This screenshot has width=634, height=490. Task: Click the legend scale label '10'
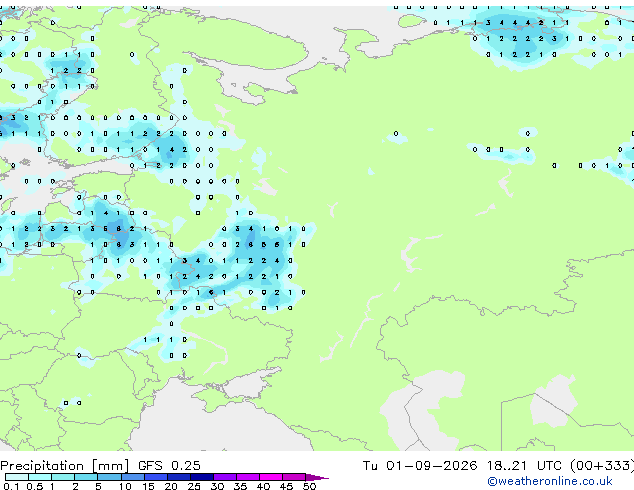pos(125,486)
